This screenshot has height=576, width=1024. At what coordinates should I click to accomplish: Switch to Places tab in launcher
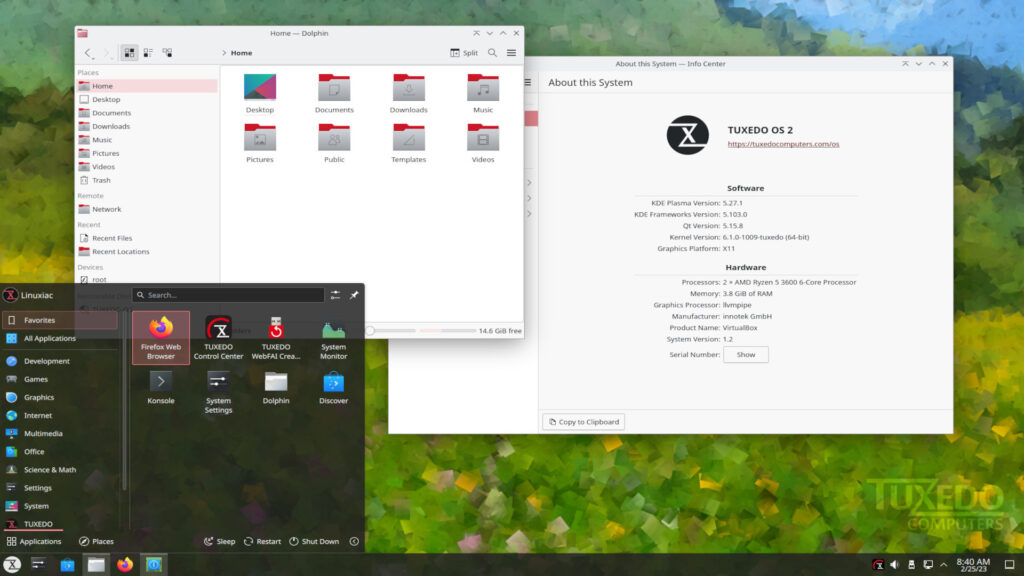[x=96, y=541]
